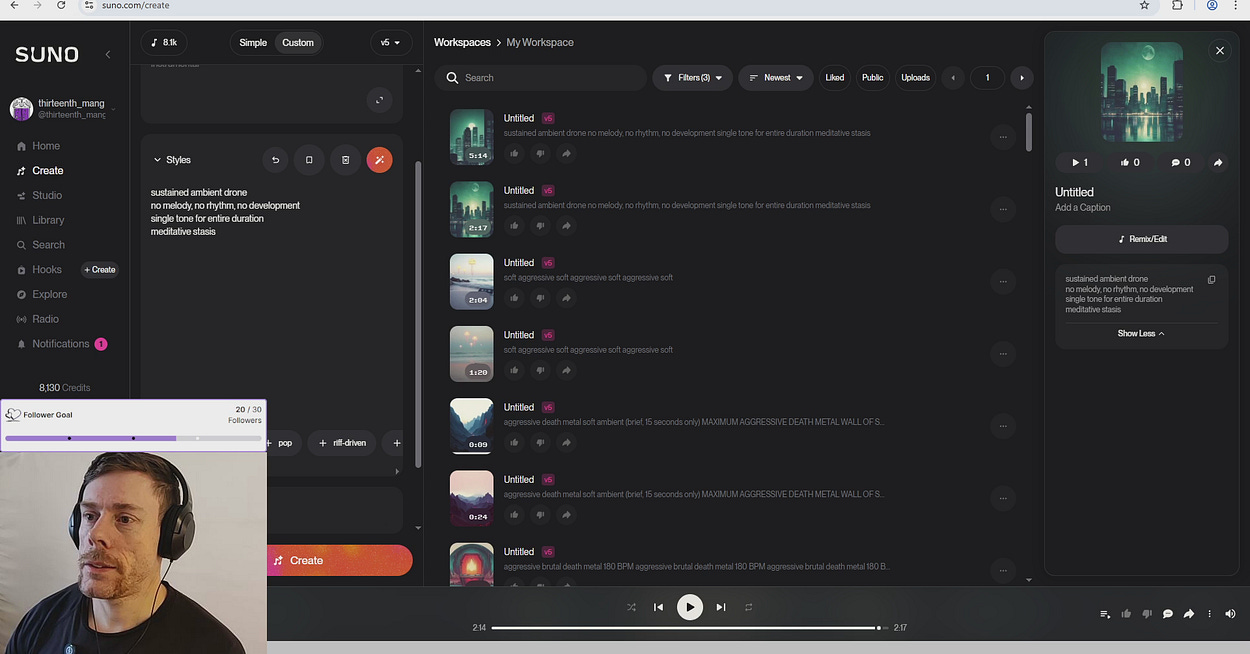This screenshot has width=1250, height=654.
Task: Open the playback queue icon
Action: point(1105,614)
